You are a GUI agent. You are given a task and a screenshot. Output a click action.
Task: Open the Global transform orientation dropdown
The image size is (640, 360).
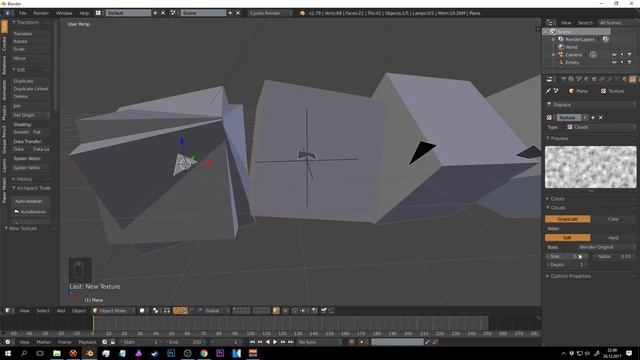(216, 311)
